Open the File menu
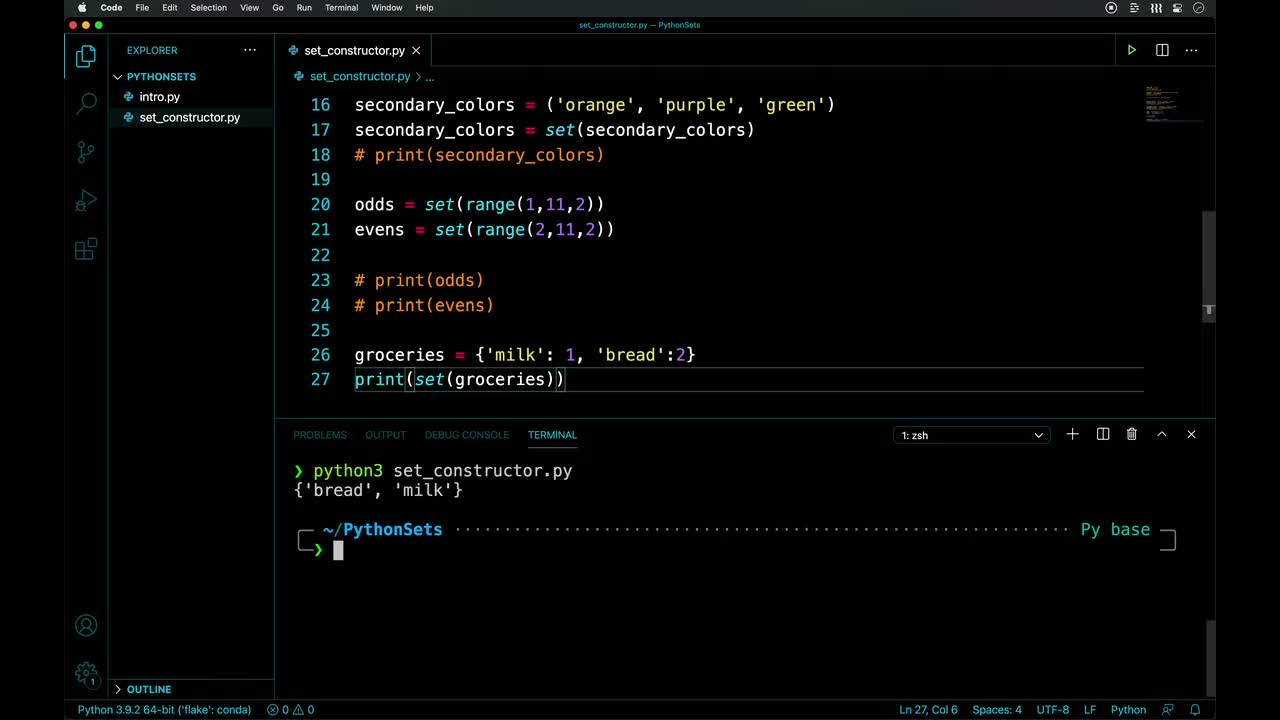Screen dimensions: 1280x720 [x=142, y=7]
